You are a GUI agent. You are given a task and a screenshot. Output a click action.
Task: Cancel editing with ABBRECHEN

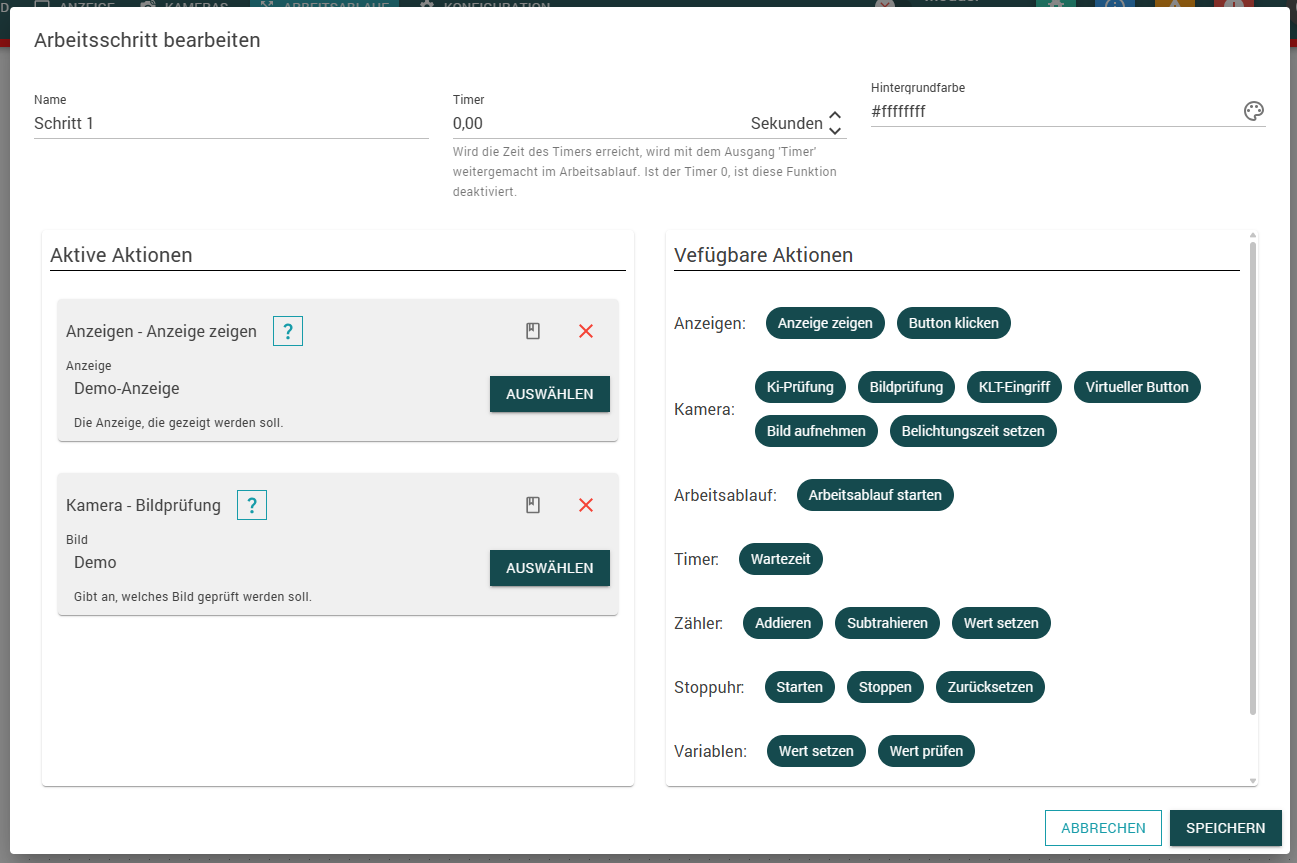pos(1103,828)
